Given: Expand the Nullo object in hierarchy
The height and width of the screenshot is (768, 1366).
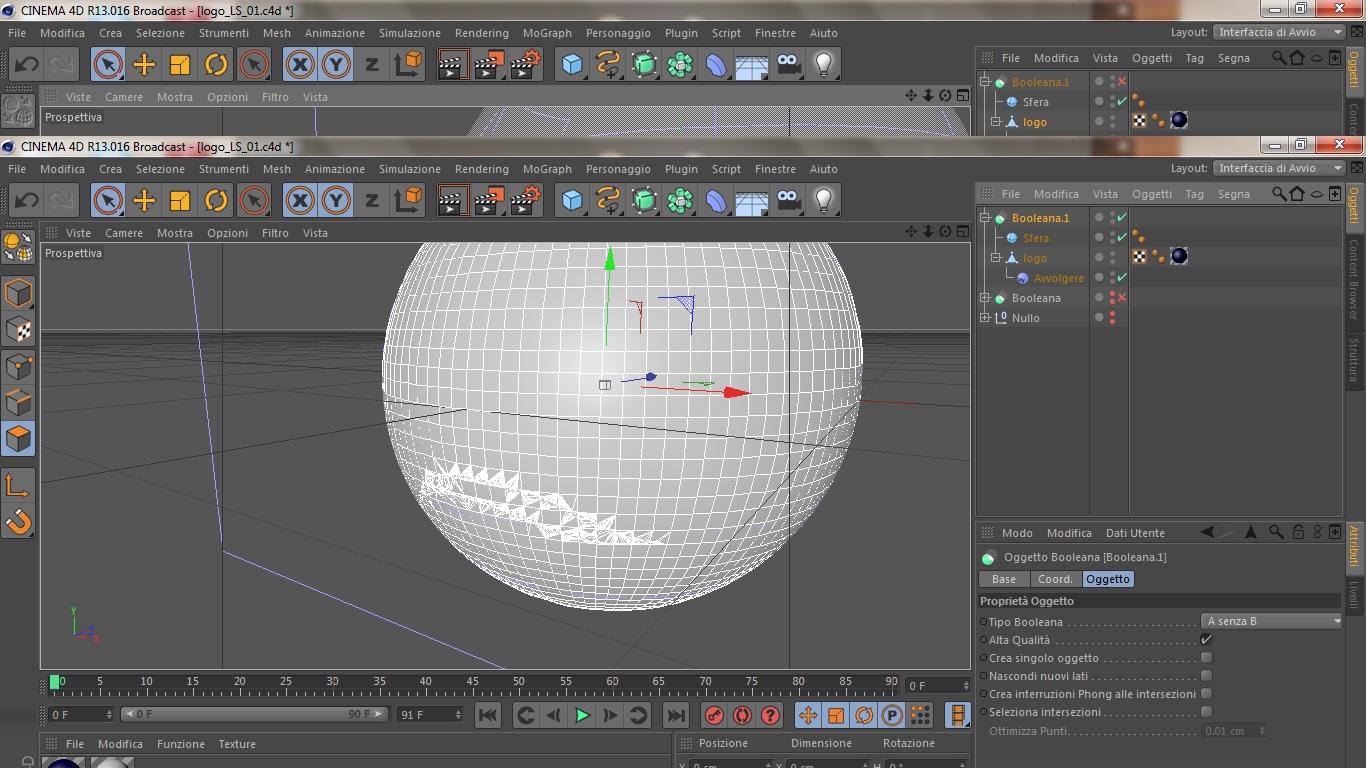Looking at the screenshot, I should [985, 318].
